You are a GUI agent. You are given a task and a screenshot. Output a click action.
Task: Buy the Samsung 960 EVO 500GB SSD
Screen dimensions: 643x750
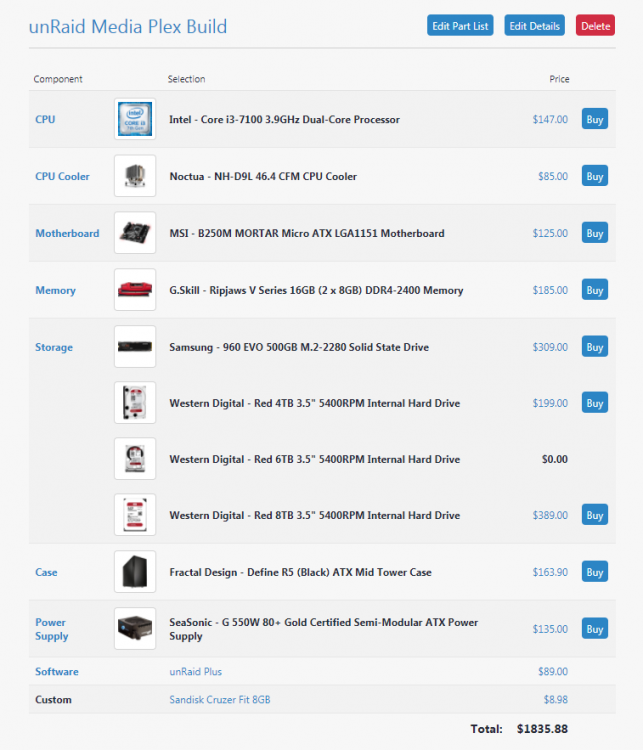pos(595,347)
